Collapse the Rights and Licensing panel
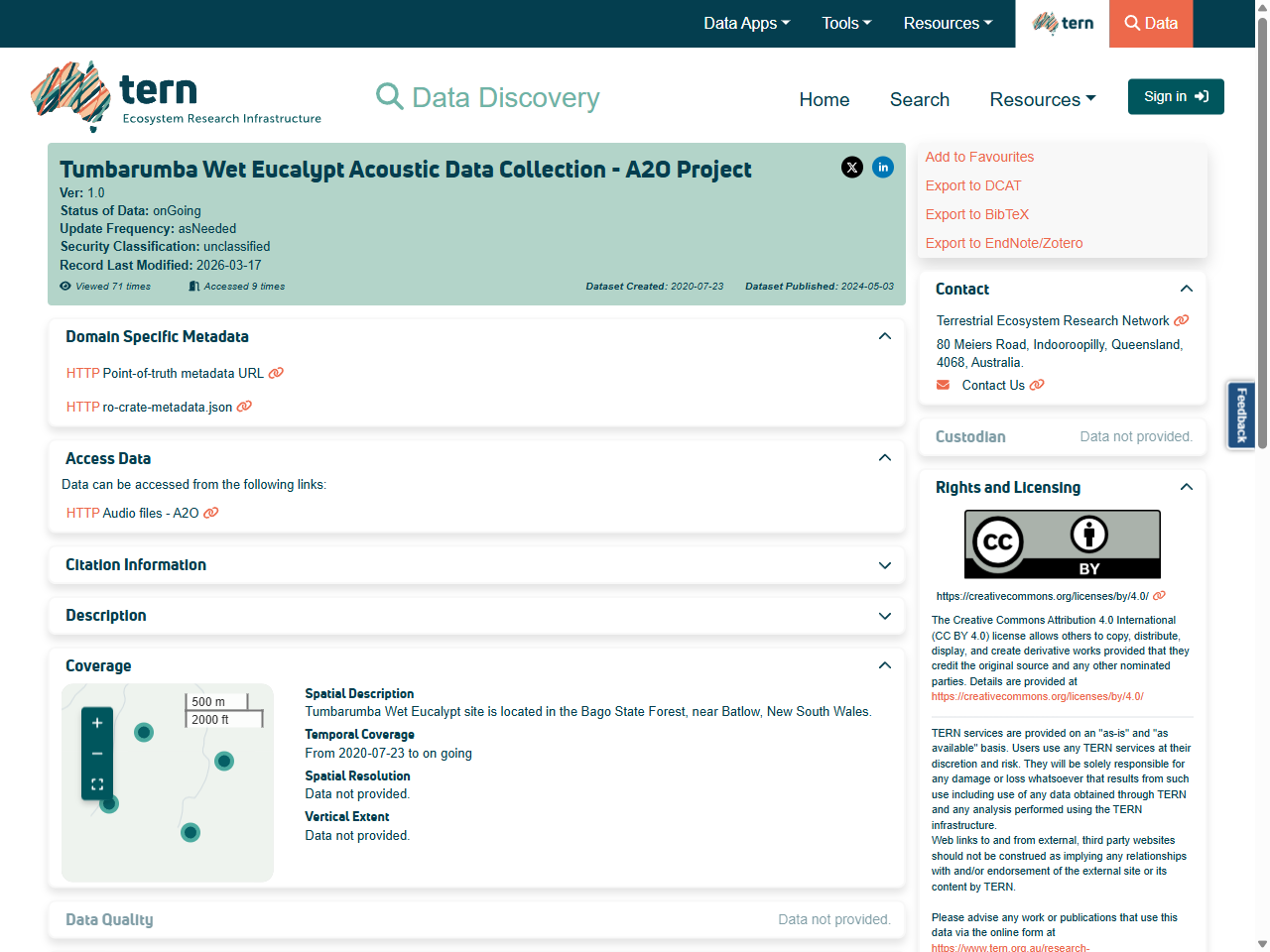1270x952 pixels. point(1186,487)
